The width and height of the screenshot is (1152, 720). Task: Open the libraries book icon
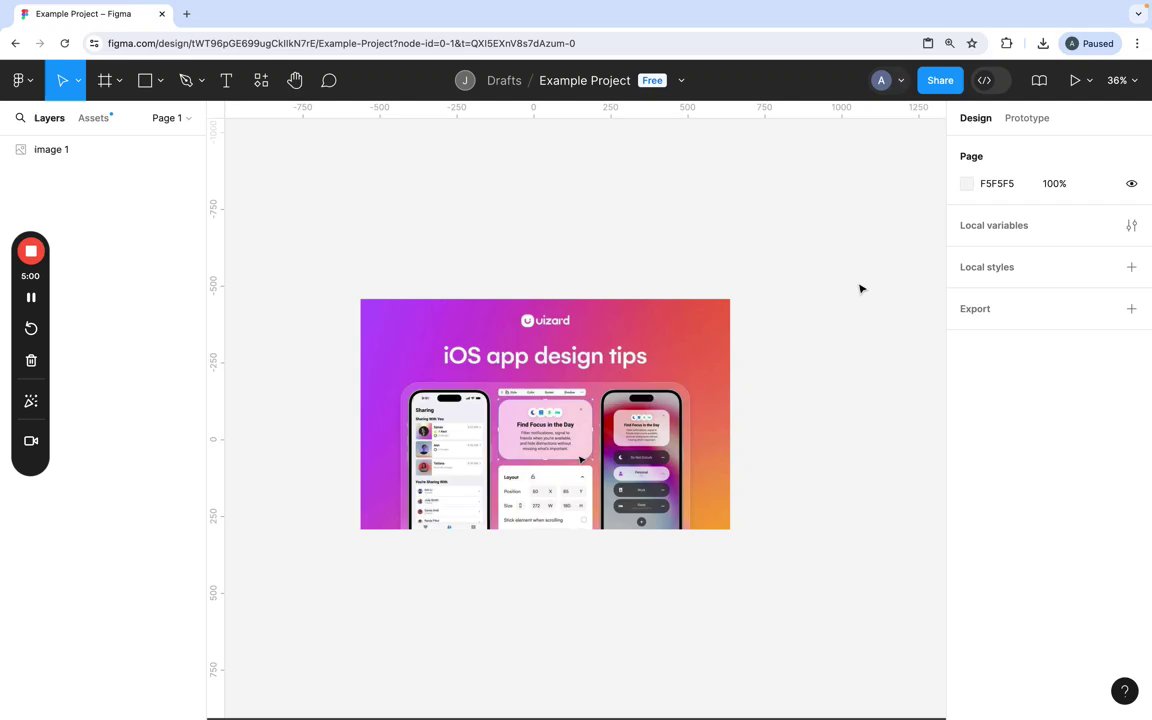[x=1039, y=80]
